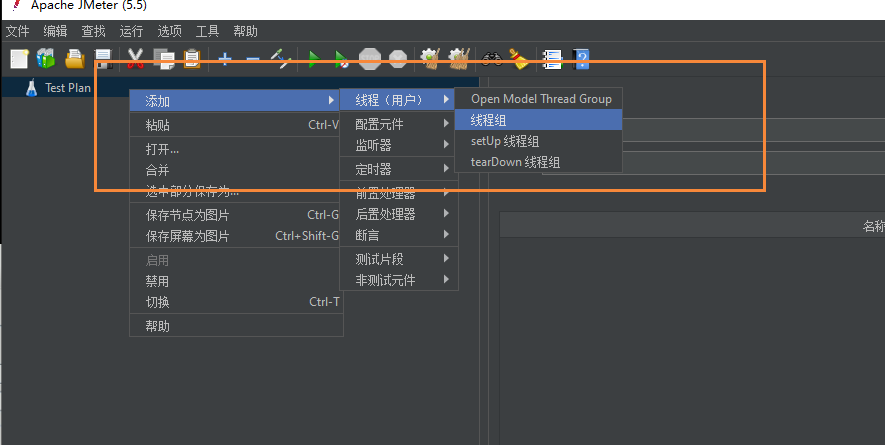Choose 帮助 at the context menu bottom
The height and width of the screenshot is (445, 885).
(235, 326)
